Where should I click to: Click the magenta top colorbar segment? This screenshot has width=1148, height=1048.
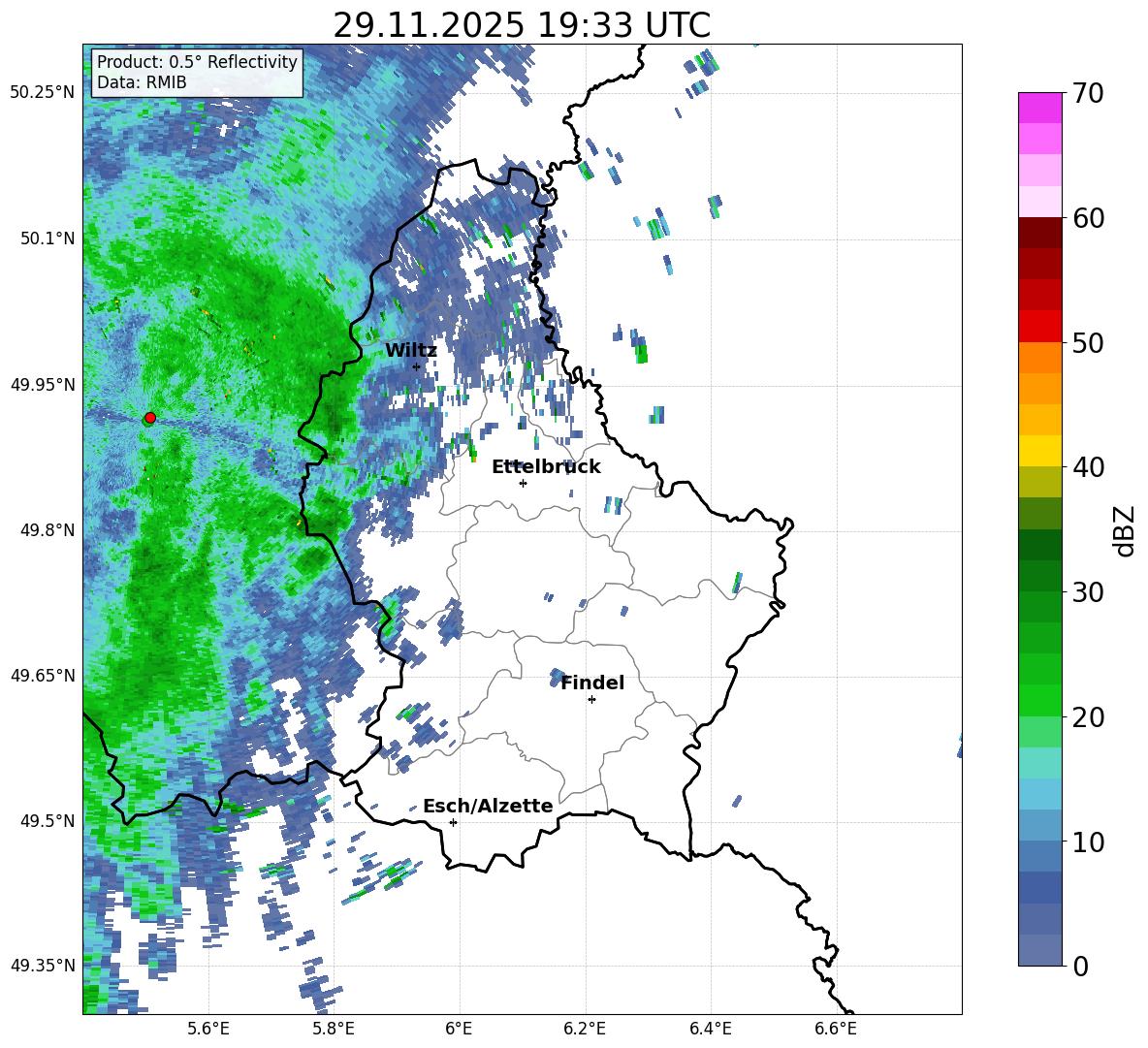(1039, 108)
